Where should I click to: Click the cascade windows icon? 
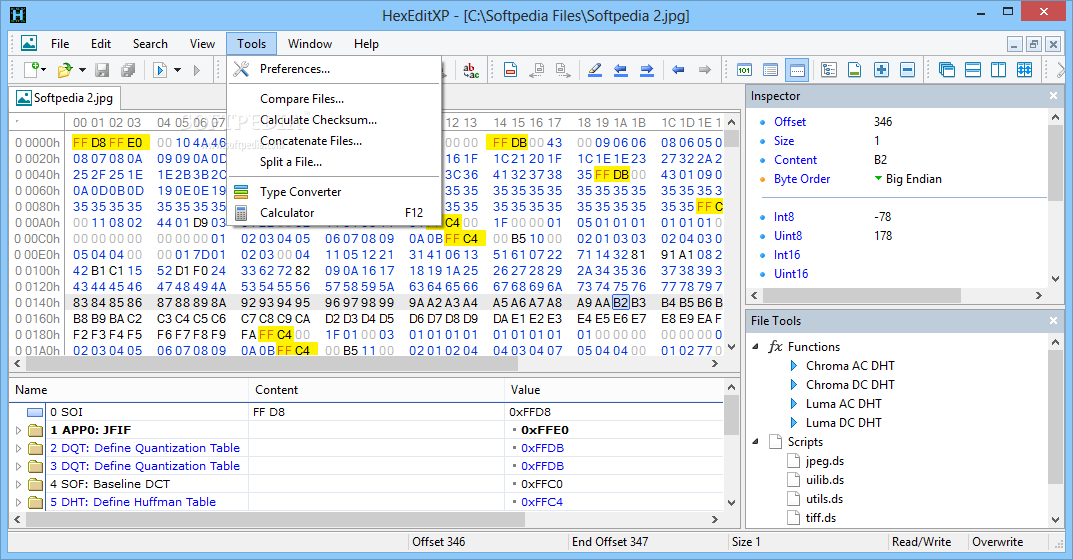[946, 69]
